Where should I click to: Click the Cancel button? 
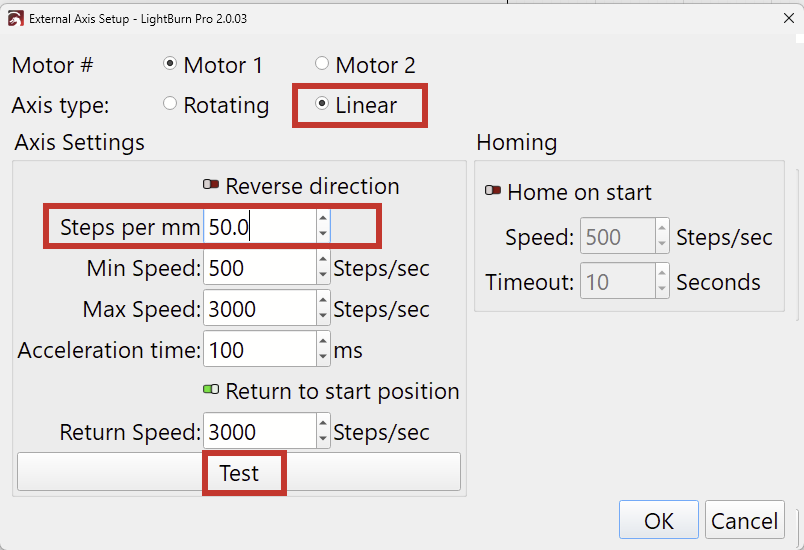(x=744, y=521)
